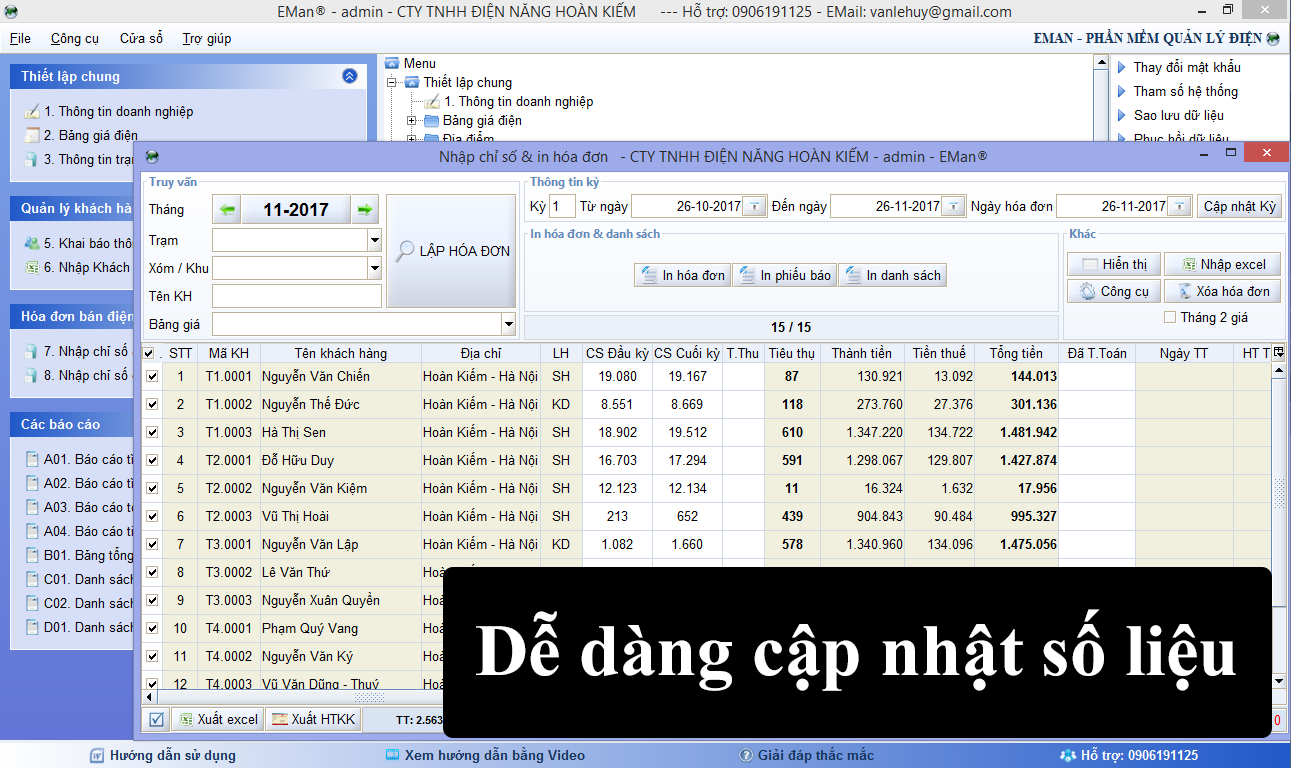Open the Trợ giúp menu
This screenshot has height=768, width=1291.
pos(207,38)
